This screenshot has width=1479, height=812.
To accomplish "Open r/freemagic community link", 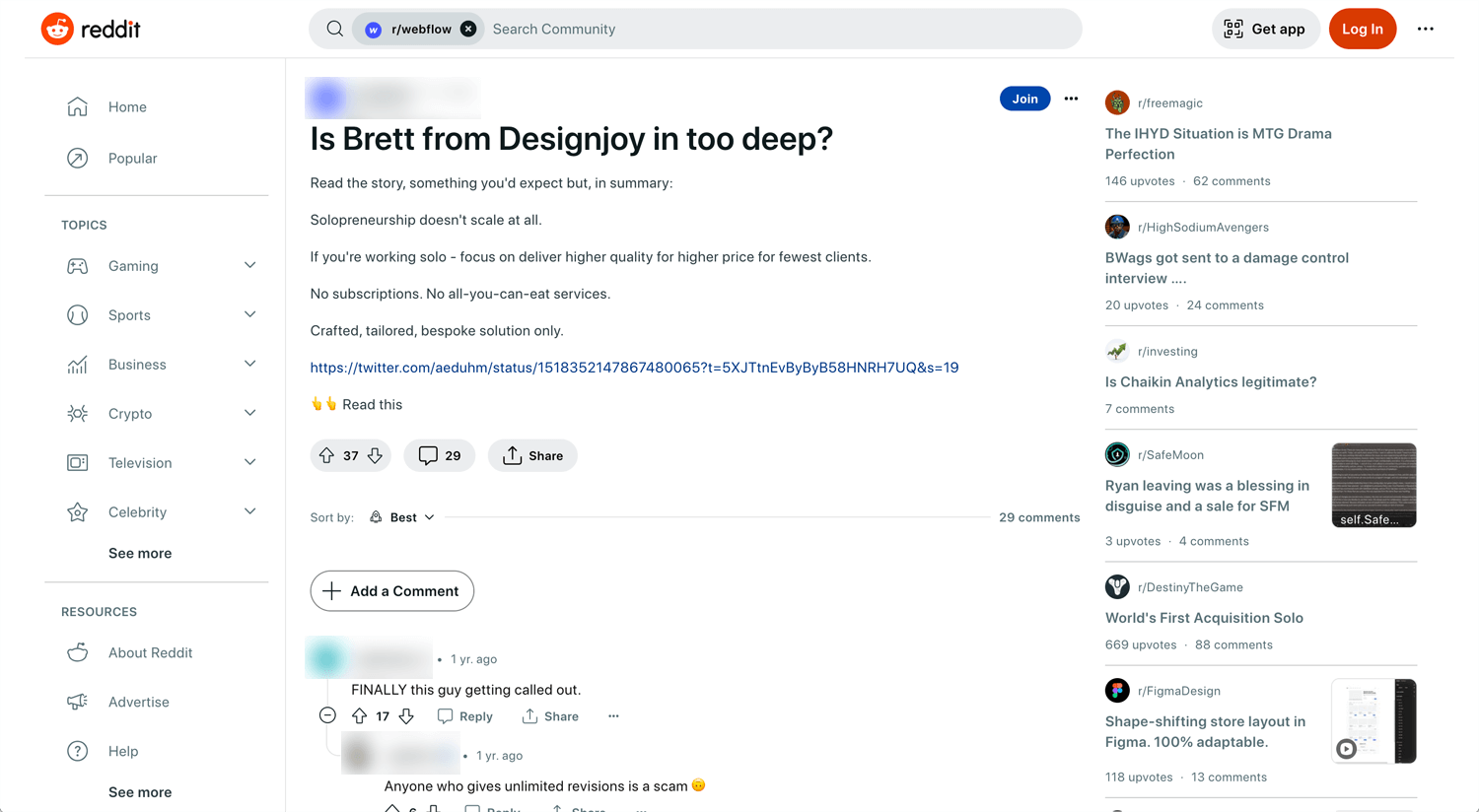I will (1169, 102).
